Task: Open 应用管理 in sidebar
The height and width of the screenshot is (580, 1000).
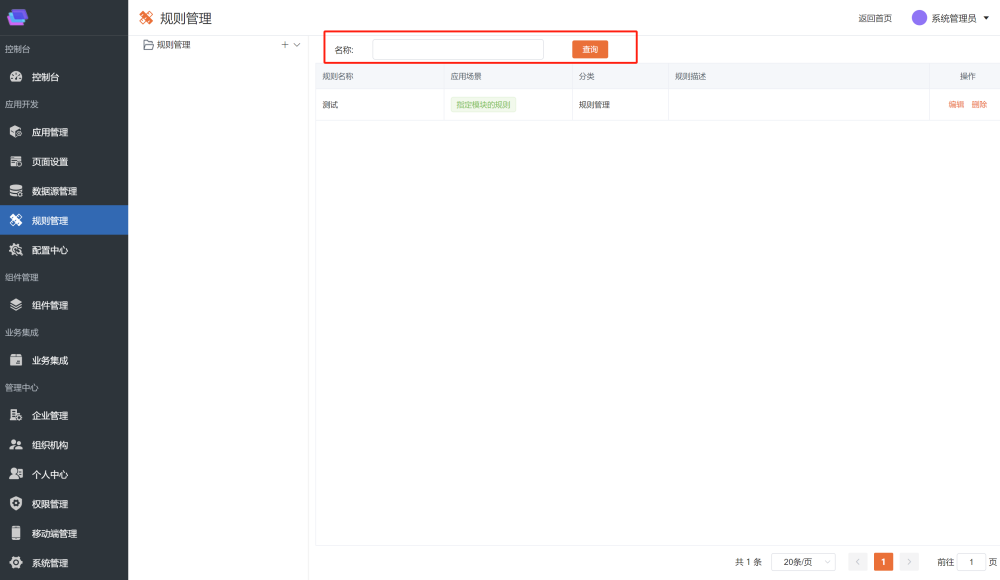Action: tap(49, 132)
